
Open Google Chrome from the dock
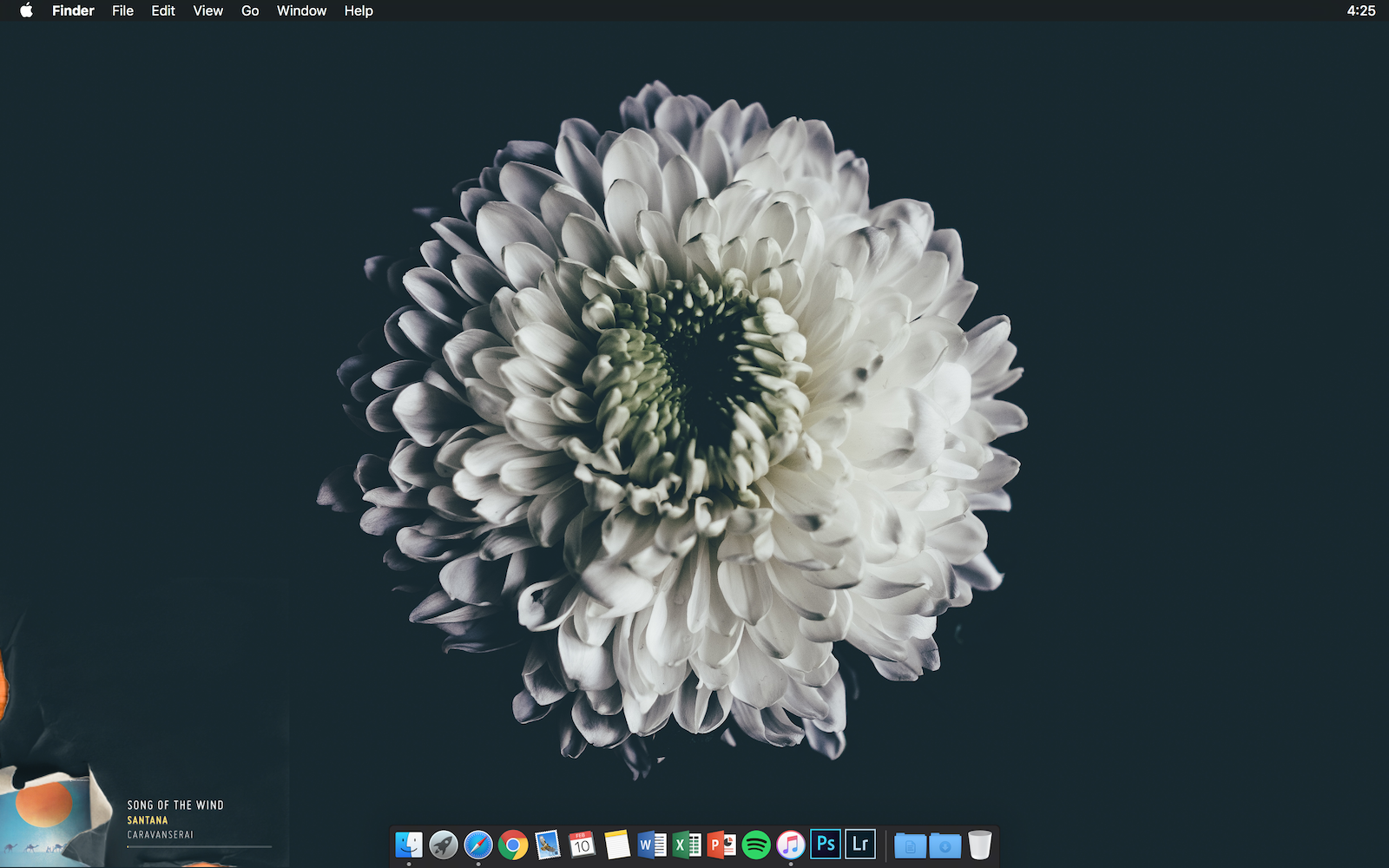click(513, 845)
